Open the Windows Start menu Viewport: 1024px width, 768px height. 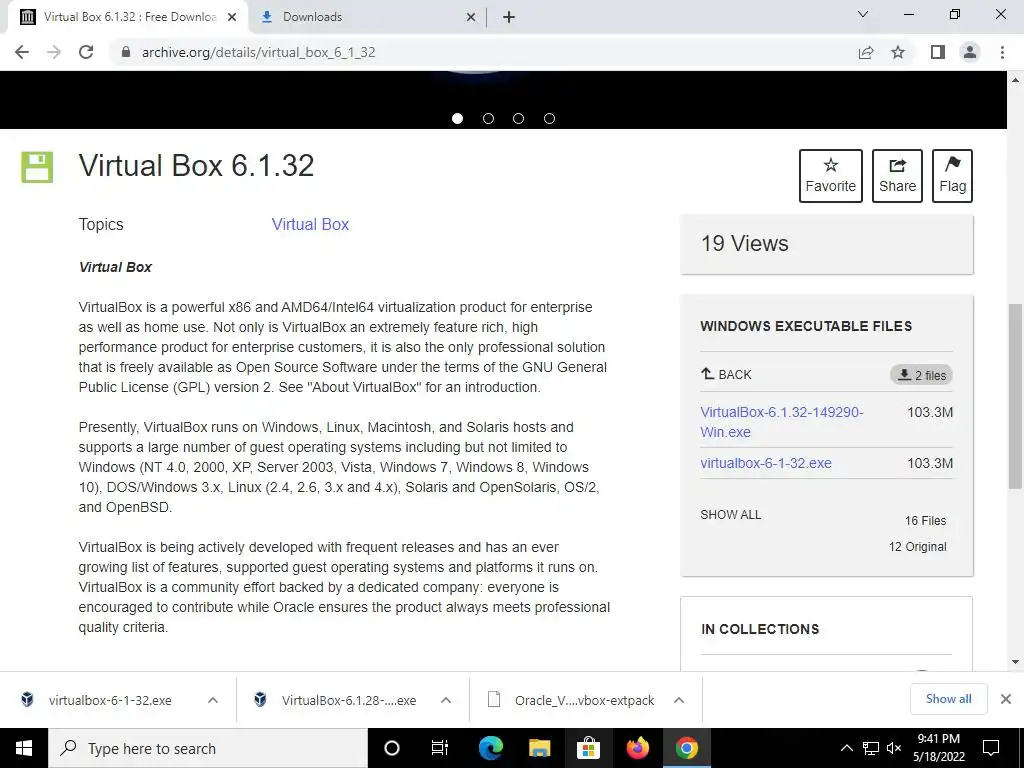24,748
